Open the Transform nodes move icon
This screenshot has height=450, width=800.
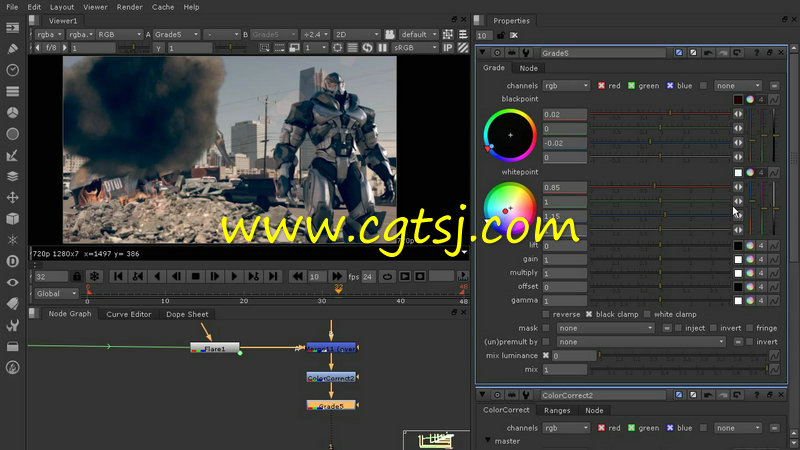(12, 197)
